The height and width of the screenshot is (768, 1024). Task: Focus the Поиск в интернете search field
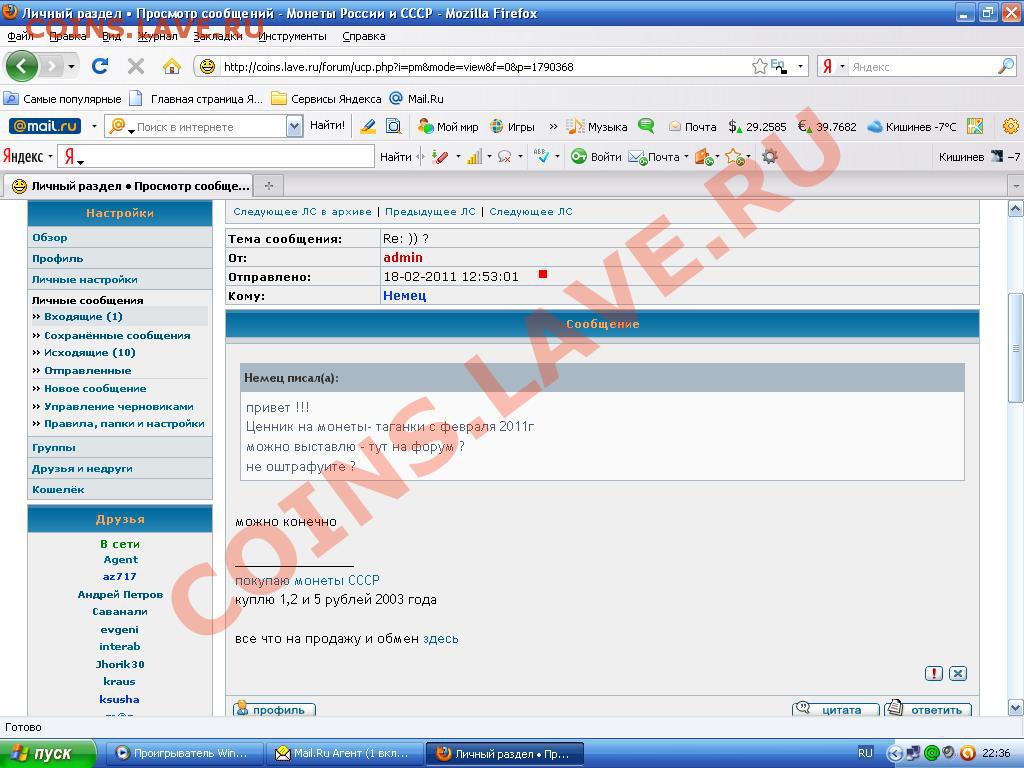(206, 126)
